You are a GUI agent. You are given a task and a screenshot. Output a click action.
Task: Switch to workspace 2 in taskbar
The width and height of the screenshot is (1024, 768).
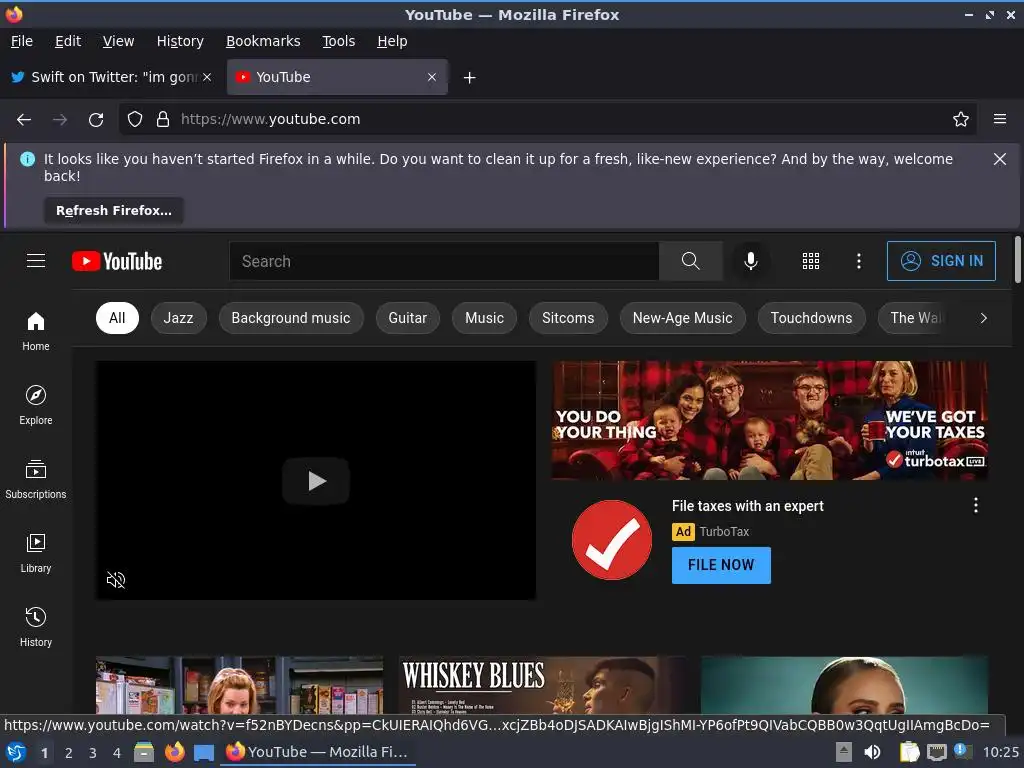69,753
